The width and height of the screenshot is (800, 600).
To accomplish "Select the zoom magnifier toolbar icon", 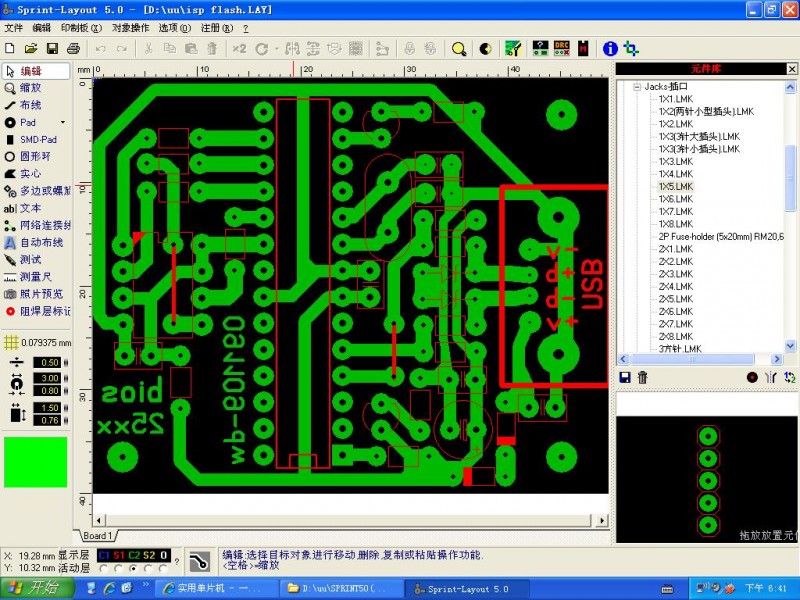I will (x=458, y=48).
